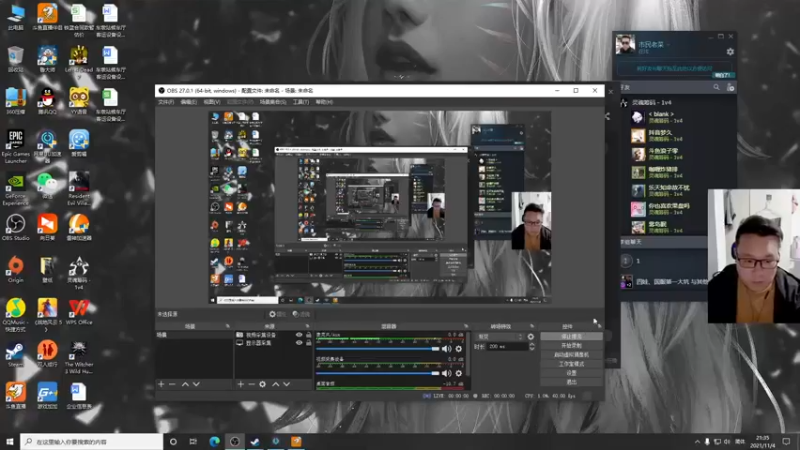The height and width of the screenshot is (450, 800).
Task: Toggle visibility of video capture device source
Action: click(x=299, y=335)
